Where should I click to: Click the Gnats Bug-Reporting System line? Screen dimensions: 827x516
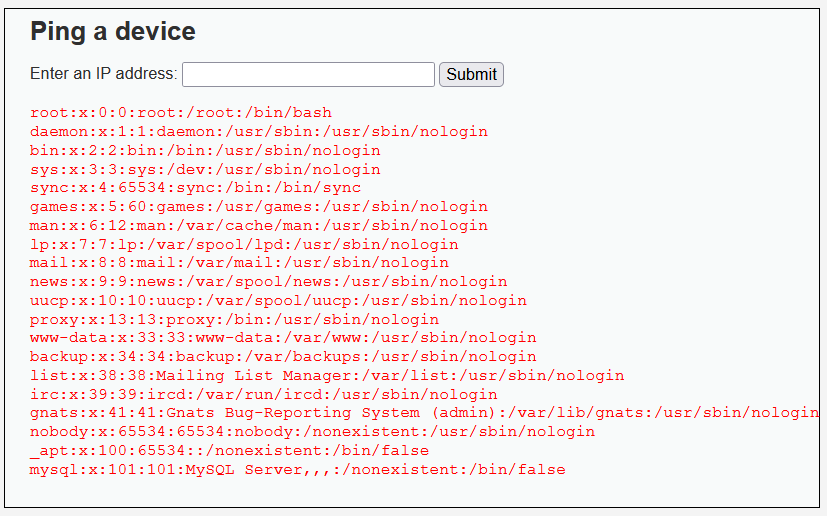[424, 413]
